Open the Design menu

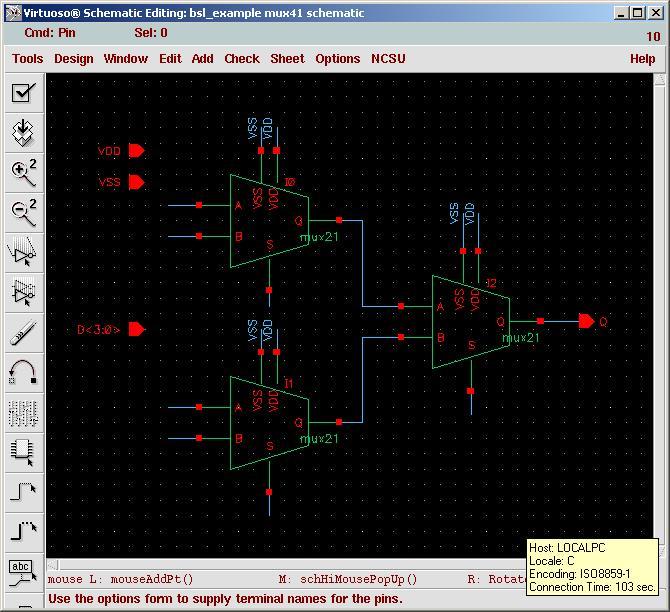(x=73, y=59)
